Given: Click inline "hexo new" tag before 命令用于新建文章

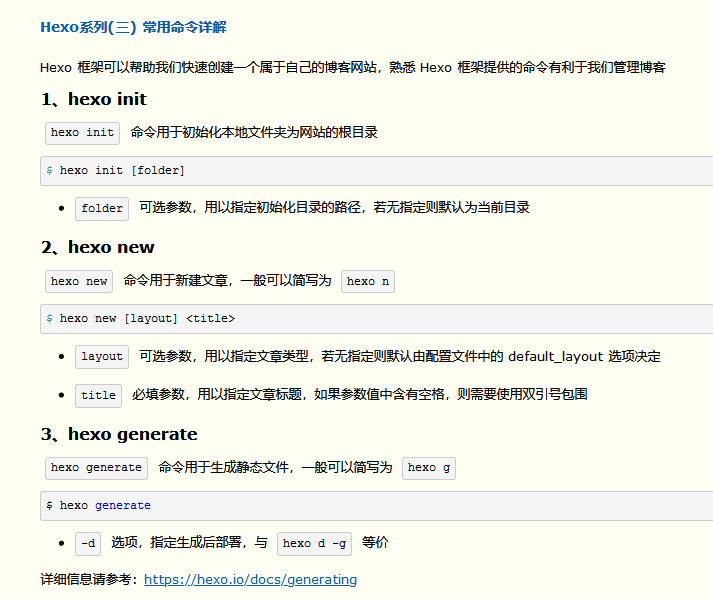Looking at the screenshot, I should coord(79,281).
